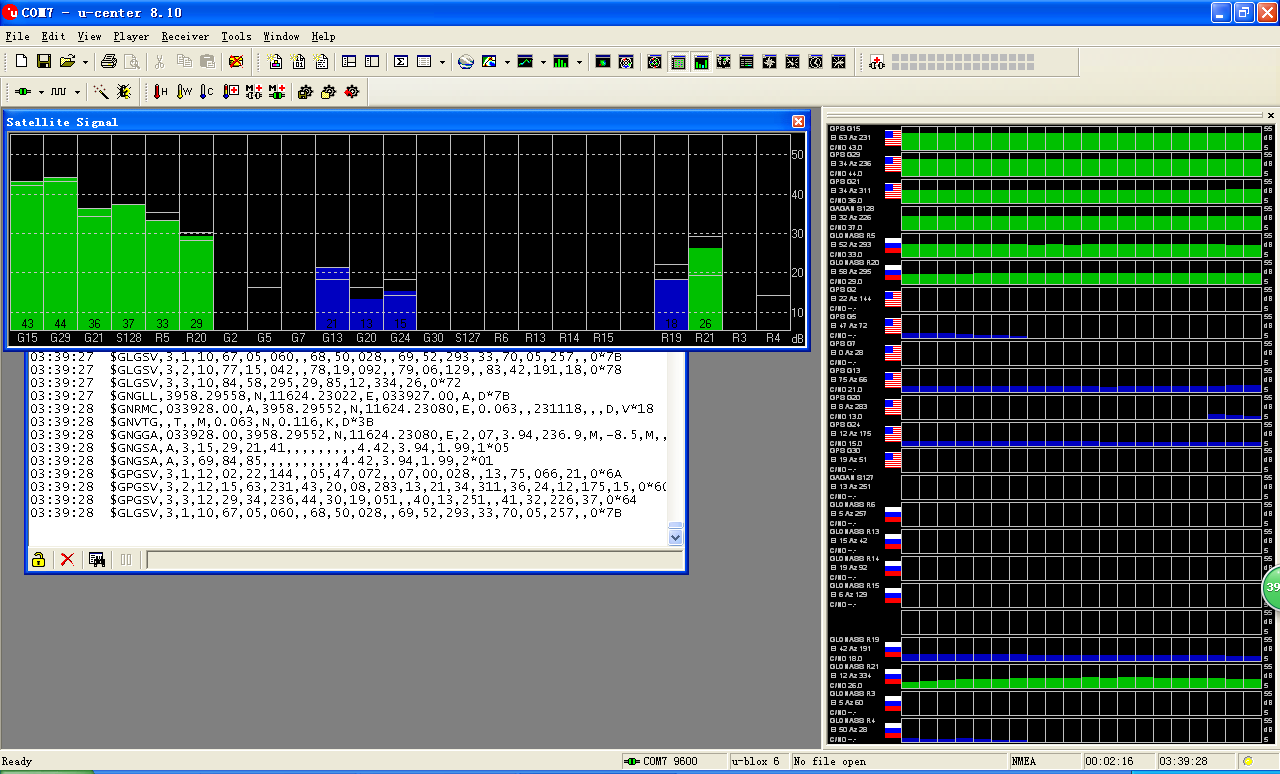Select the $GNRMC line in console
Viewport: 1280px width, 774px height.
click(x=341, y=408)
